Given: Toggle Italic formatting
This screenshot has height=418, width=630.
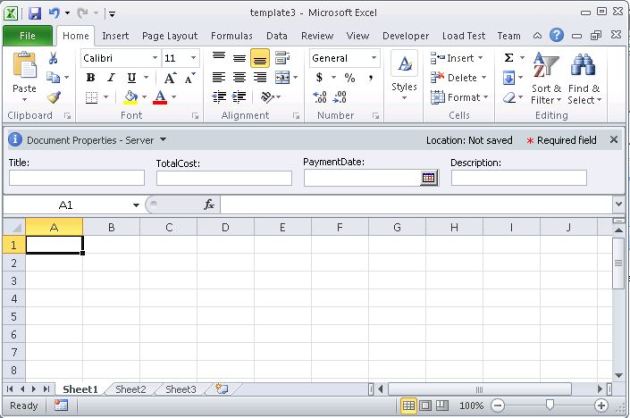Looking at the screenshot, I should coord(111,78).
